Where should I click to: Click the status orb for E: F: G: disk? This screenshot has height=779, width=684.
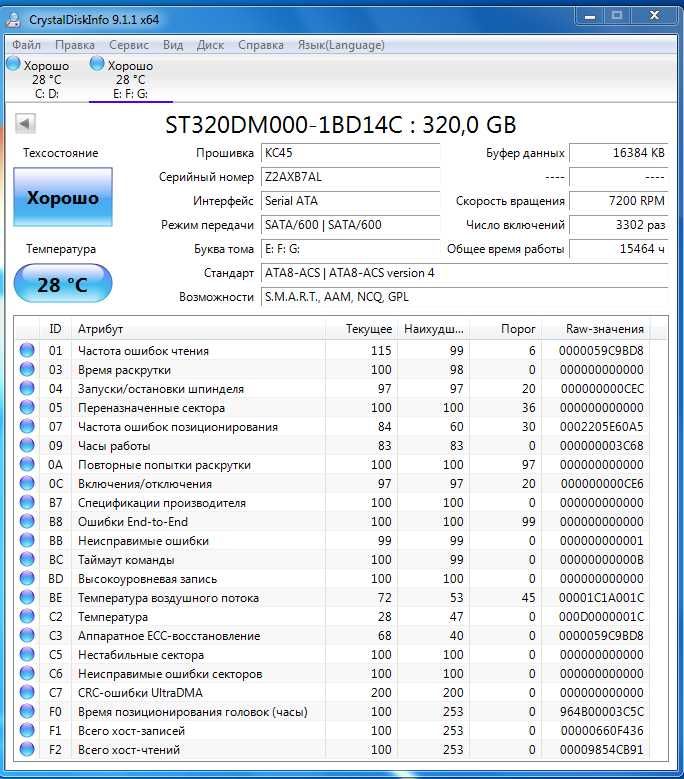[97, 64]
